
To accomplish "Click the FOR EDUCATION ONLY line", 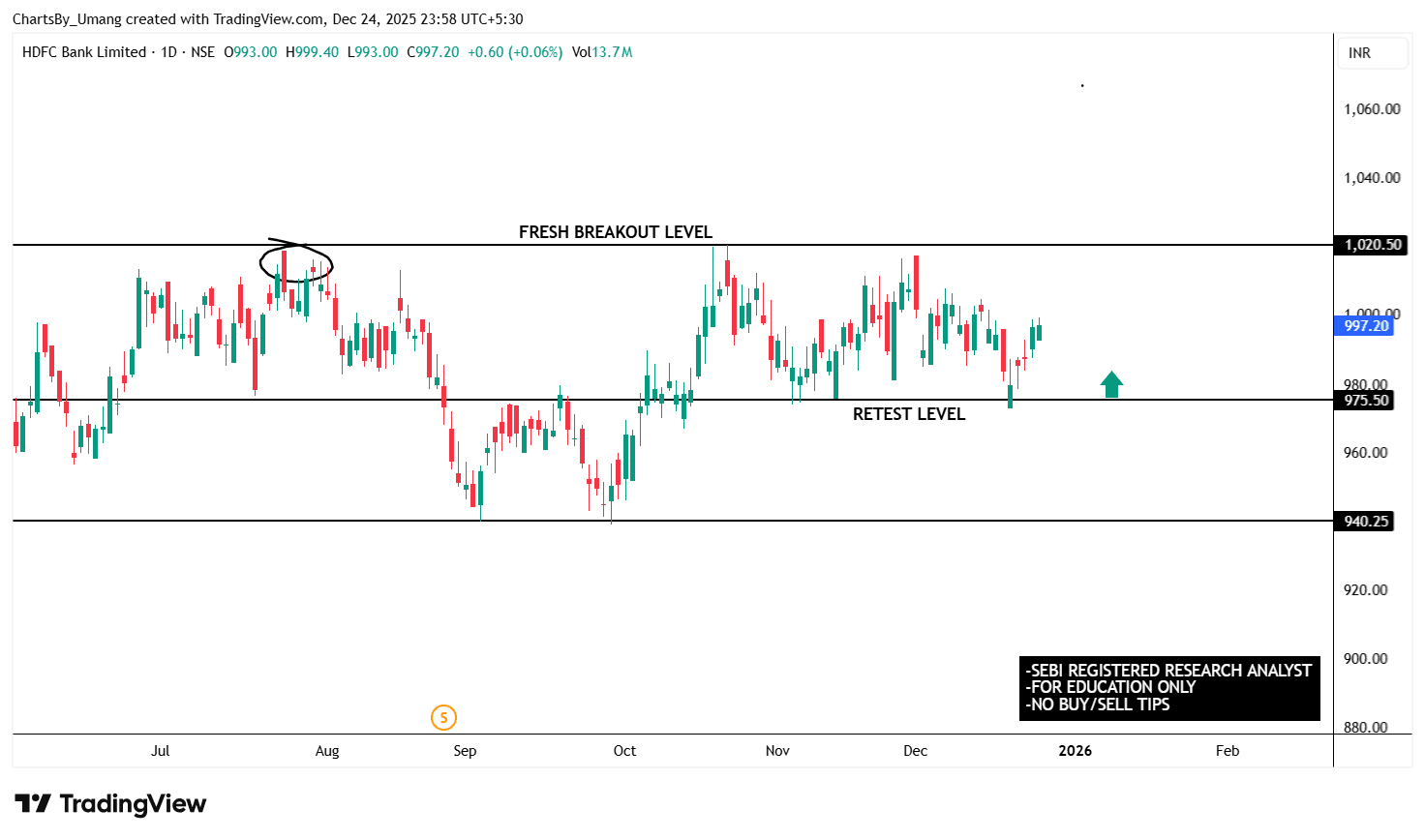I will pyautogui.click(x=1110, y=687).
